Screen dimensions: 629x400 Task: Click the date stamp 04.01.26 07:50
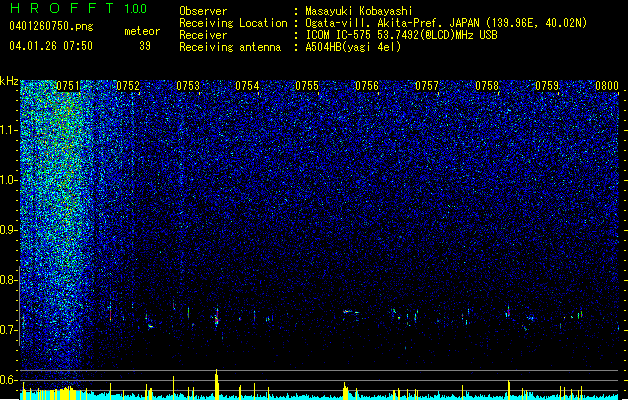pyautogui.click(x=51, y=46)
